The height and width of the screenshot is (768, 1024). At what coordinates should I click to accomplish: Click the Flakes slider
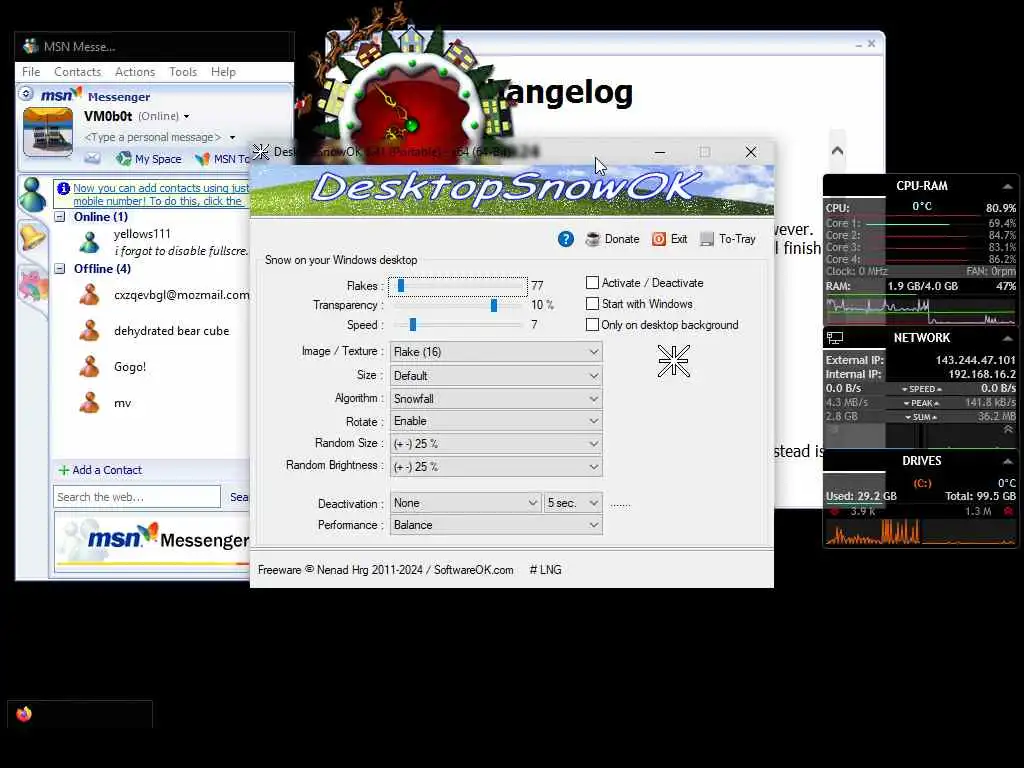click(x=458, y=286)
